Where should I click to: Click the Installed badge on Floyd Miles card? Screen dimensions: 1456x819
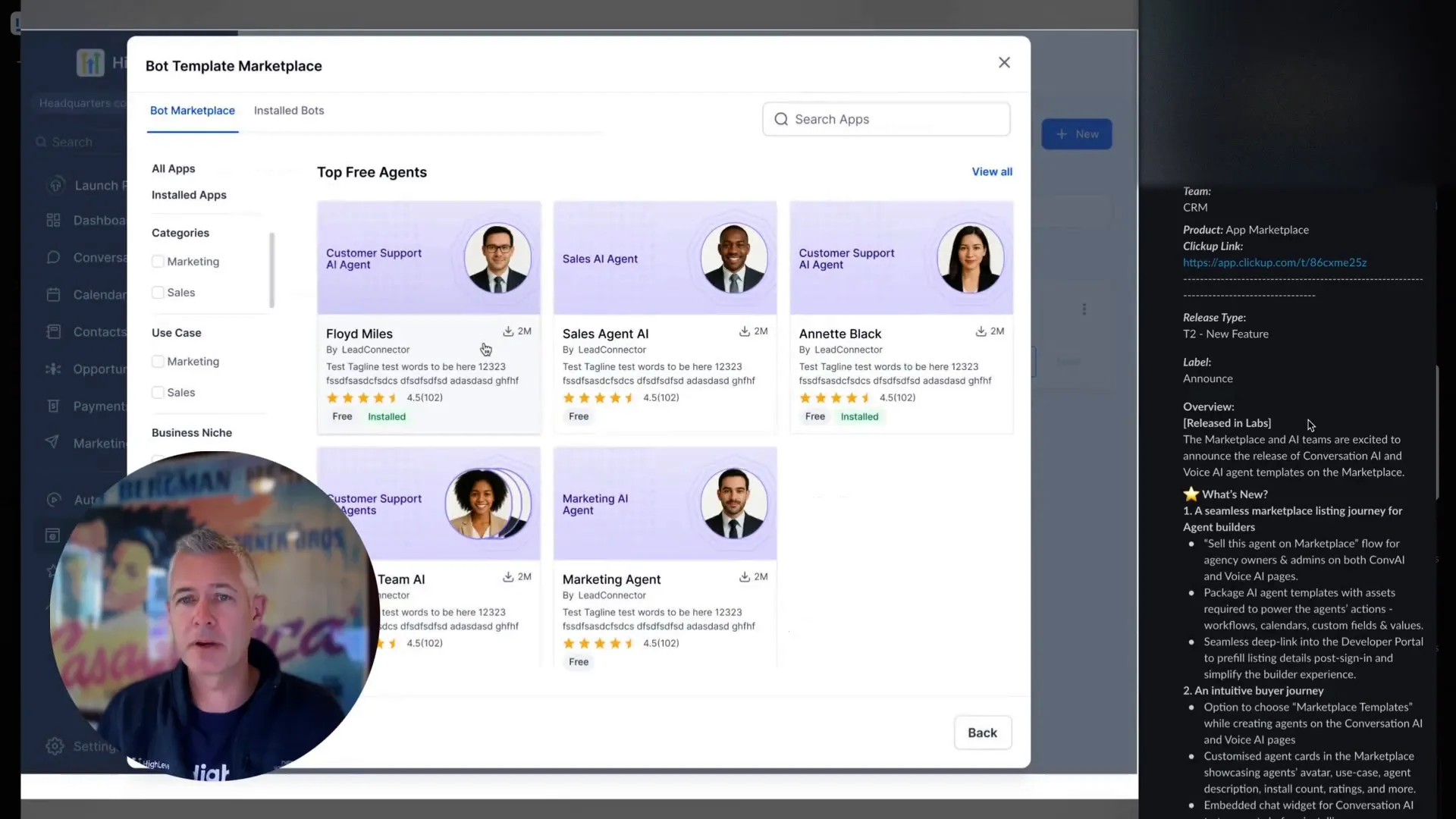click(387, 417)
